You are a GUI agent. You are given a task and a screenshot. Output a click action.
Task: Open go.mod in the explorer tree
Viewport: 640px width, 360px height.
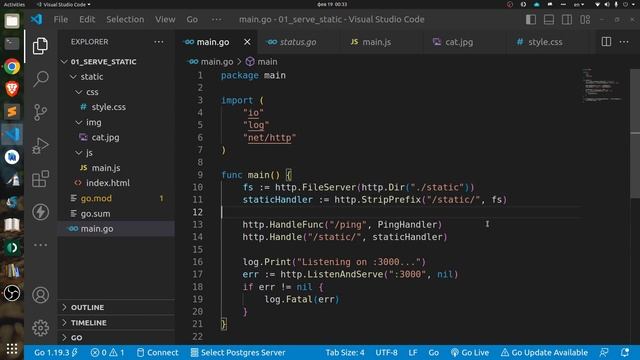click(116, 198)
